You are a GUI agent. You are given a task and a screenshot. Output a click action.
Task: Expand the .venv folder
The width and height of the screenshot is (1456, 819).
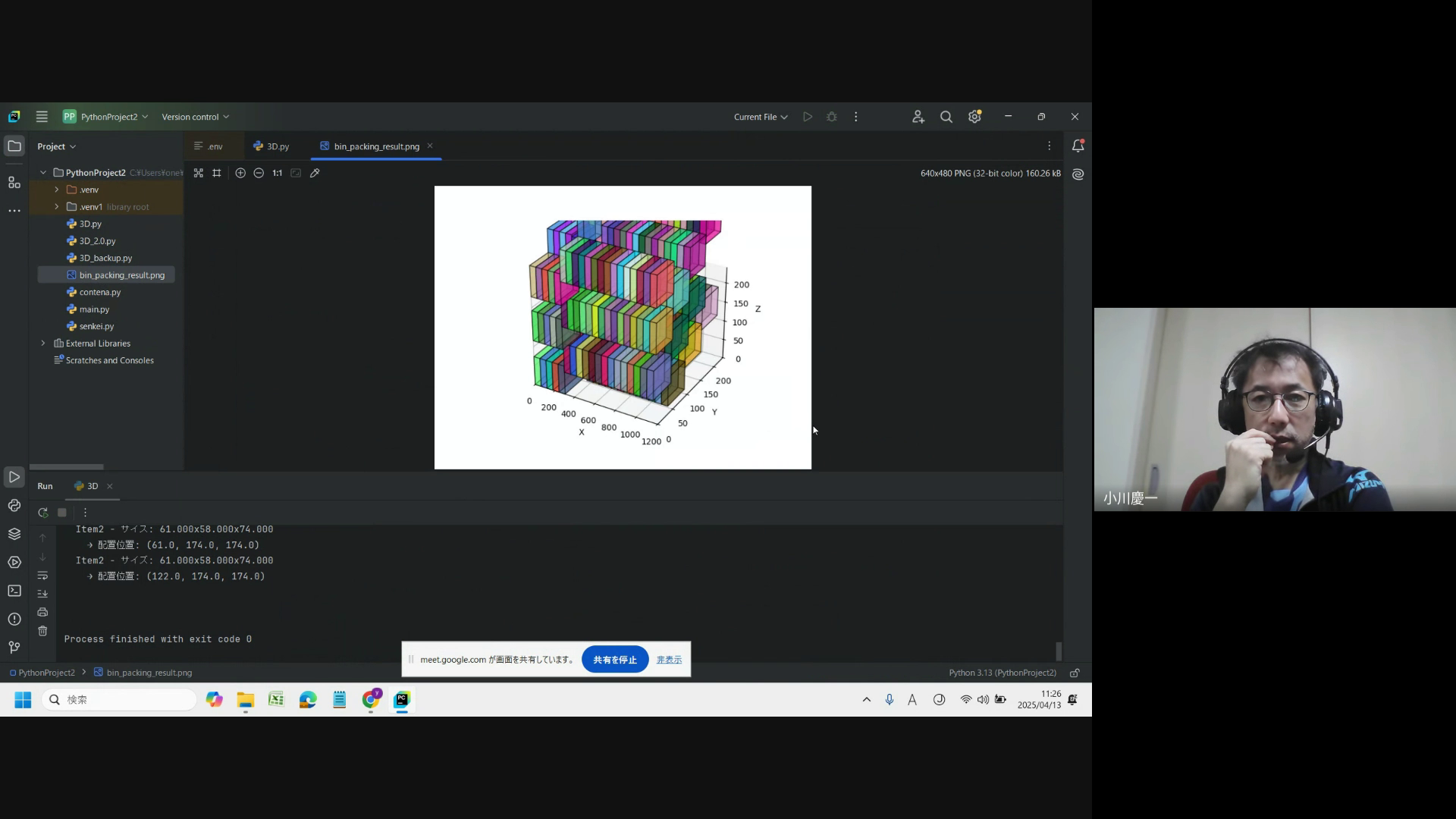(x=56, y=190)
